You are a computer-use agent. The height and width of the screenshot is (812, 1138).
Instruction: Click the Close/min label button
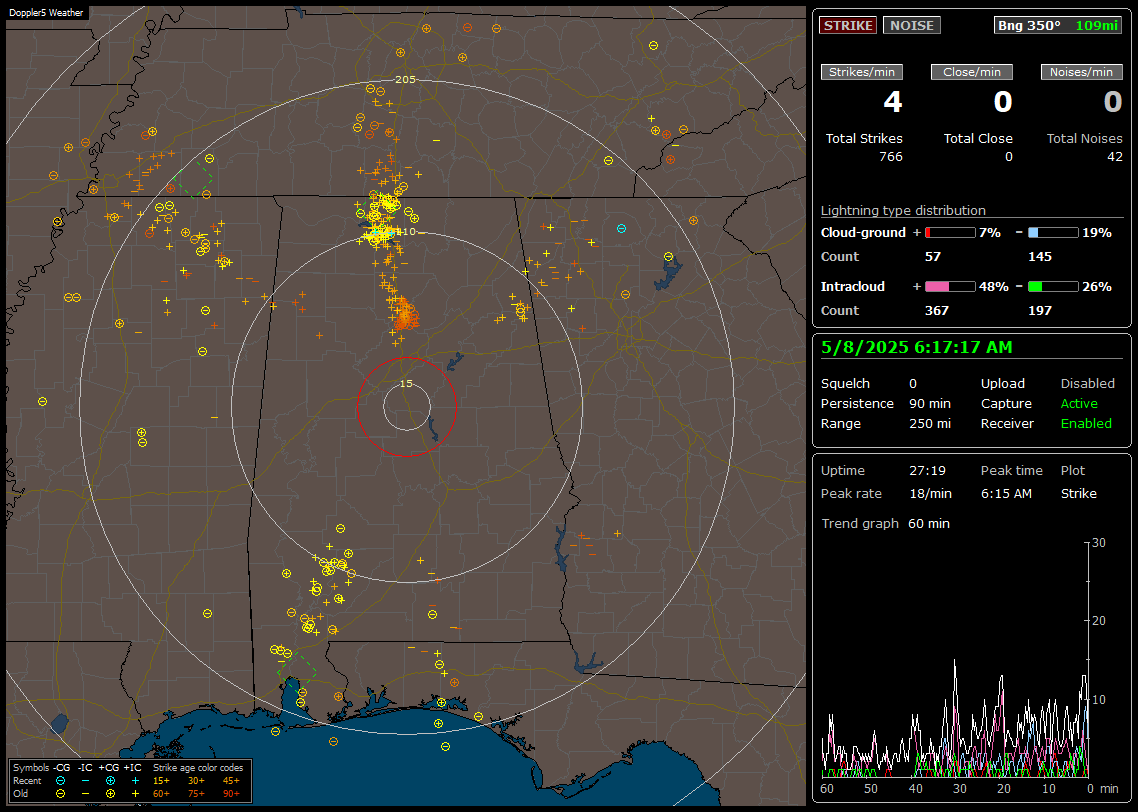[x=972, y=72]
